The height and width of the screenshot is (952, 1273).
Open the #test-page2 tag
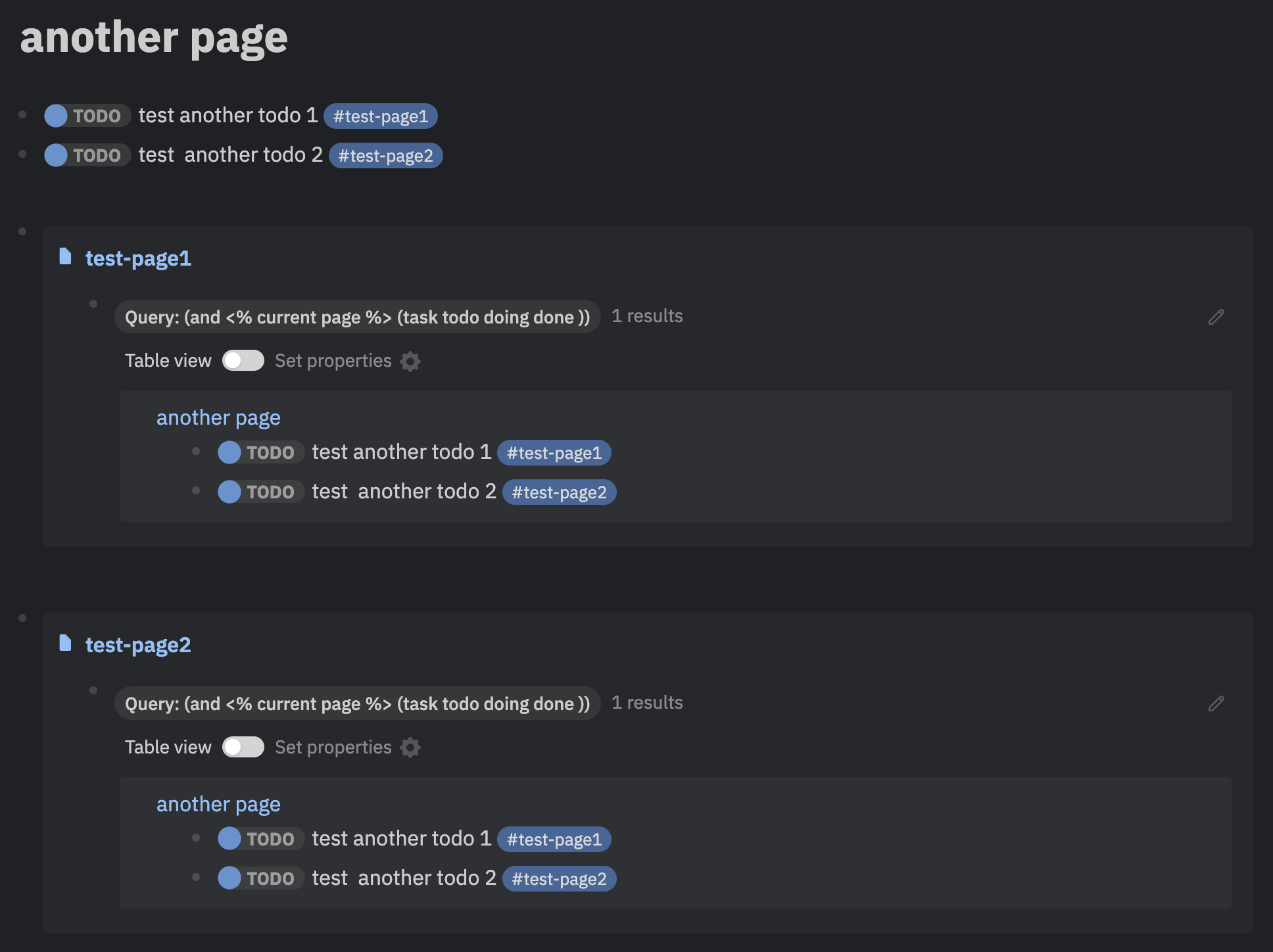click(x=386, y=155)
